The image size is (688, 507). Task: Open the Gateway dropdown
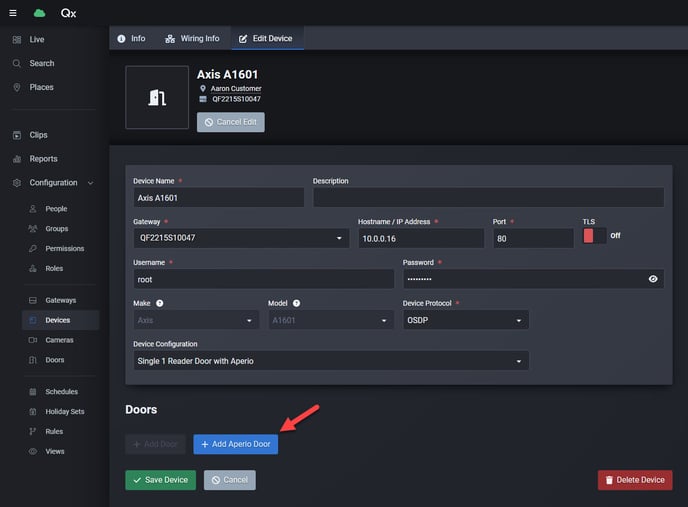click(x=241, y=238)
